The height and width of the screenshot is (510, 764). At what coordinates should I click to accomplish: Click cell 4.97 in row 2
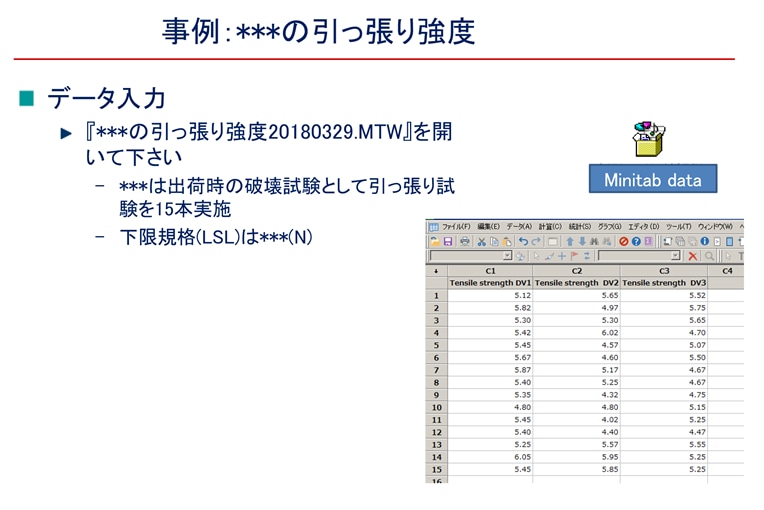(577, 308)
